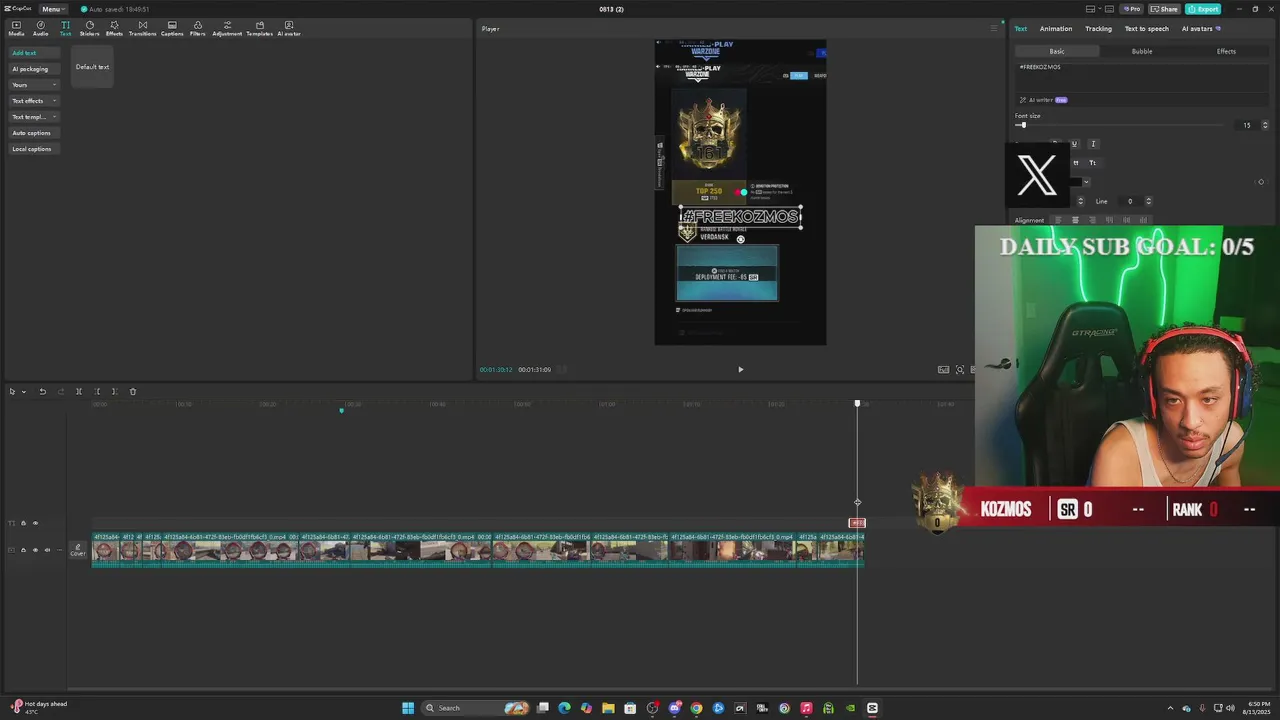
Task: Click the Undo arrow in timeline toolbar
Action: (x=42, y=391)
